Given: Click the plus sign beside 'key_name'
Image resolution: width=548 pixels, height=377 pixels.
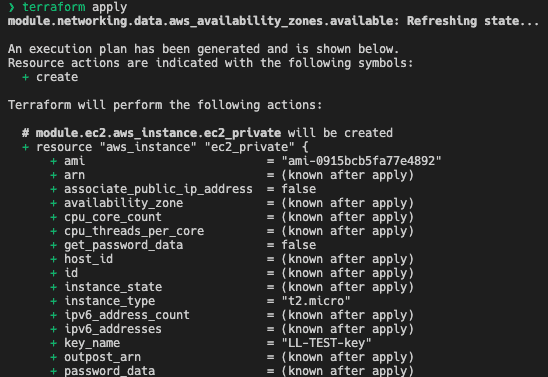Looking at the screenshot, I should tap(53, 343).
